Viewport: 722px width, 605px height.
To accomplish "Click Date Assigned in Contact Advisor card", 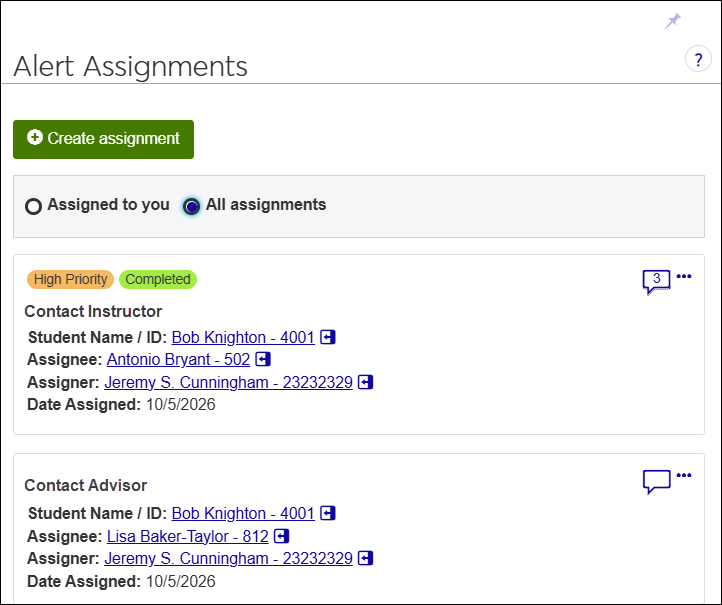I will pos(121,582).
